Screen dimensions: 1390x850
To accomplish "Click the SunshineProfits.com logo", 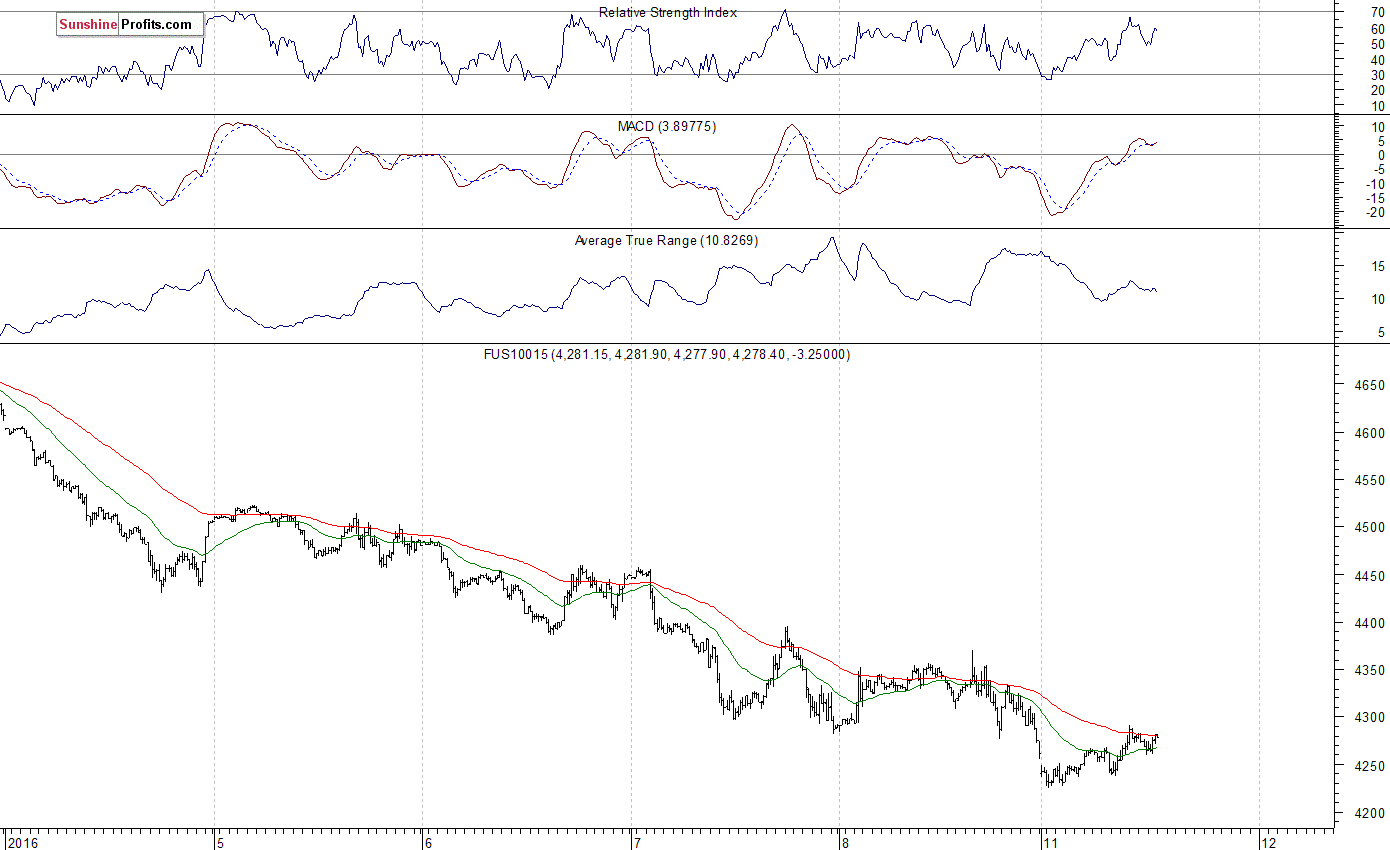I will tap(130, 24).
